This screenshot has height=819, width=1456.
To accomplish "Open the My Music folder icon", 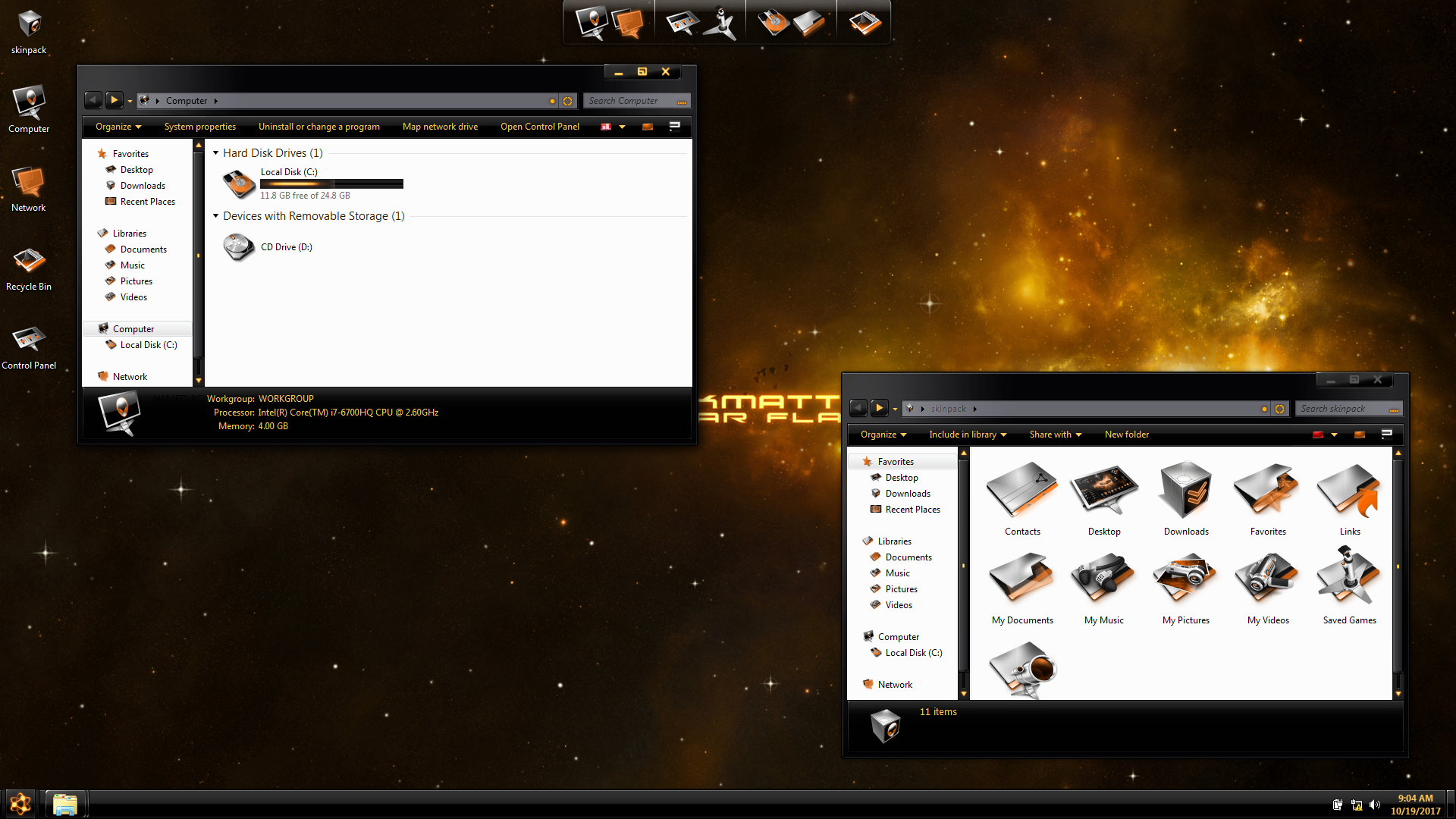I will coord(1103,579).
